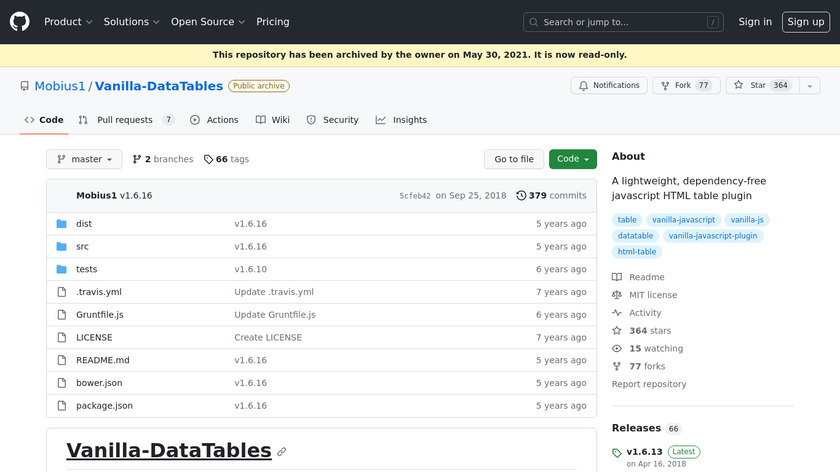Viewport: 840px width, 472px height.
Task: Select the table topic tag
Action: point(627,220)
